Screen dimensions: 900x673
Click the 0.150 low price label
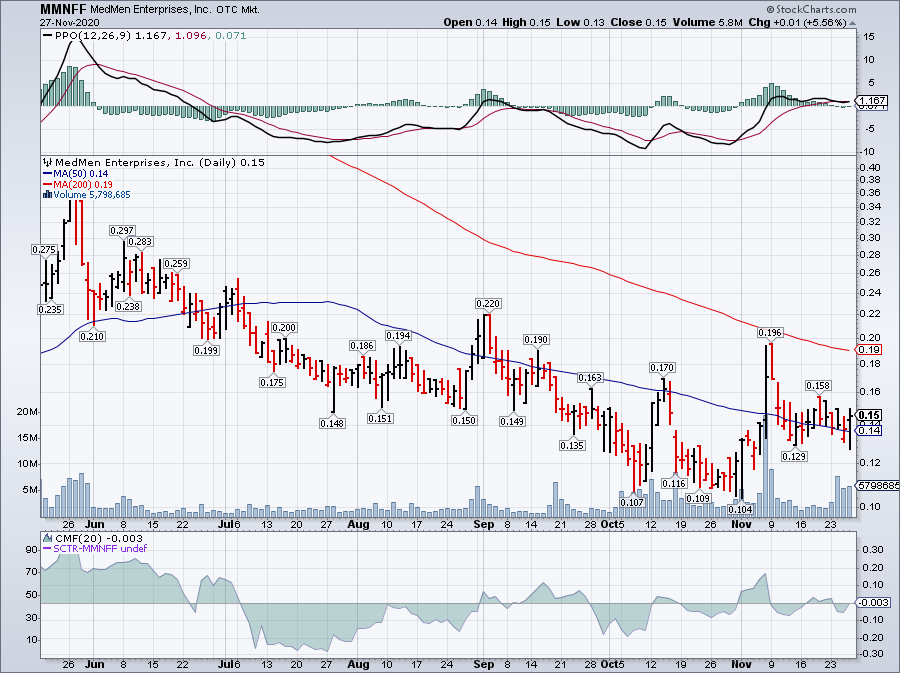click(464, 420)
